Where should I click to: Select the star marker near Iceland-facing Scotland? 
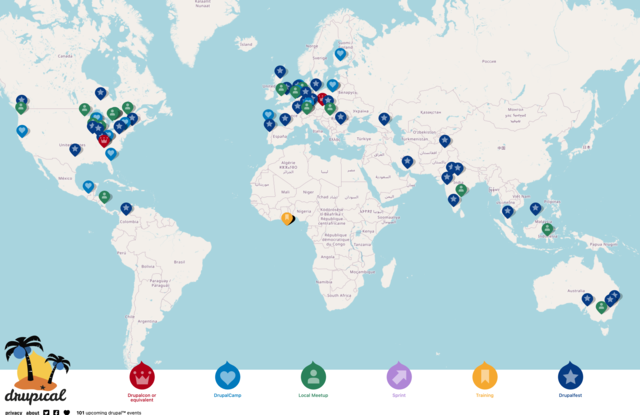click(280, 72)
